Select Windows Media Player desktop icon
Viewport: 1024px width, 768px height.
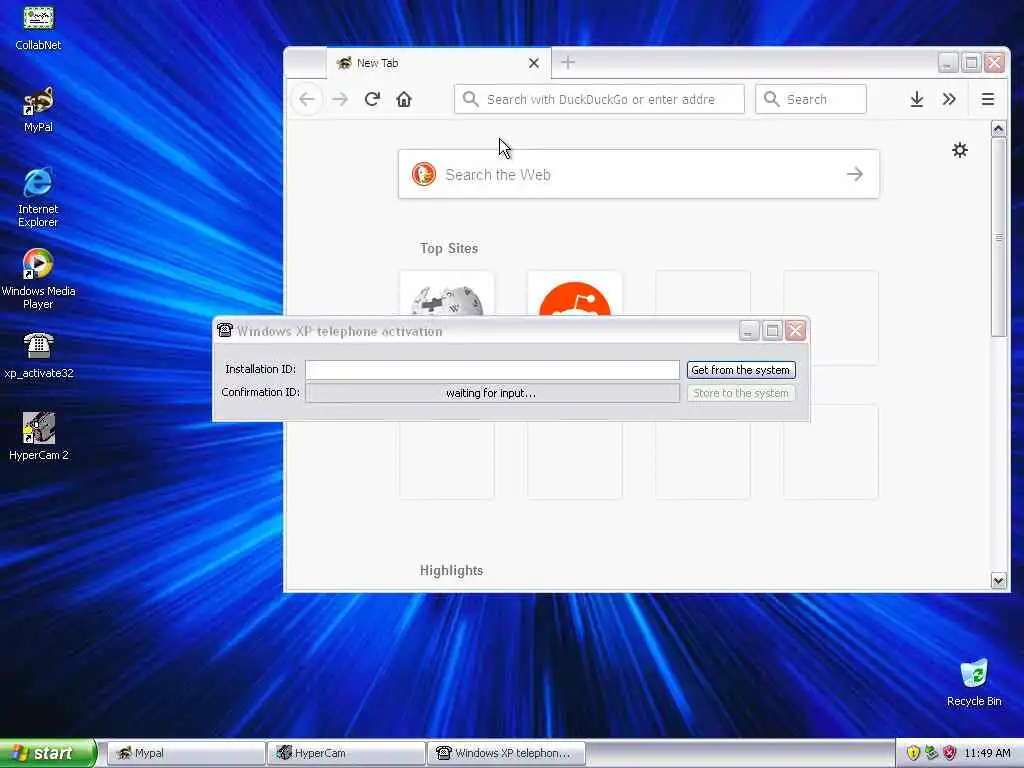click(x=38, y=279)
